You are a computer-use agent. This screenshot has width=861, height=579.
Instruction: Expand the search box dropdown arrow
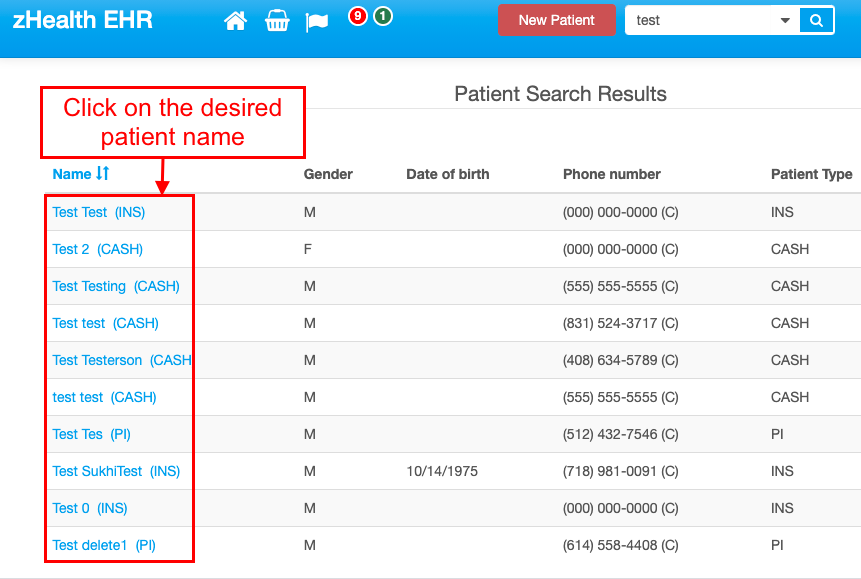coord(785,20)
